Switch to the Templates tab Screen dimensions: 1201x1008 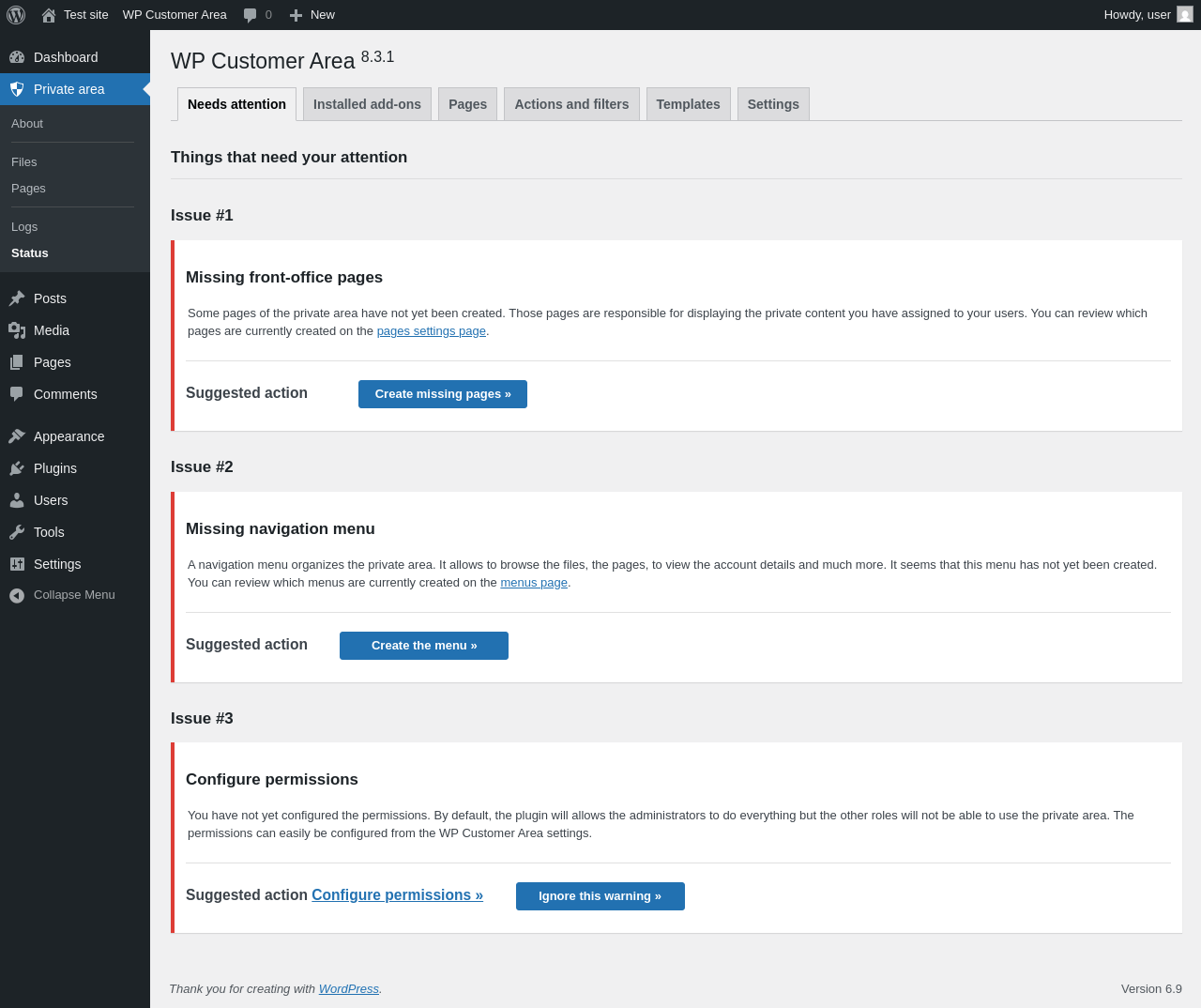tap(688, 104)
